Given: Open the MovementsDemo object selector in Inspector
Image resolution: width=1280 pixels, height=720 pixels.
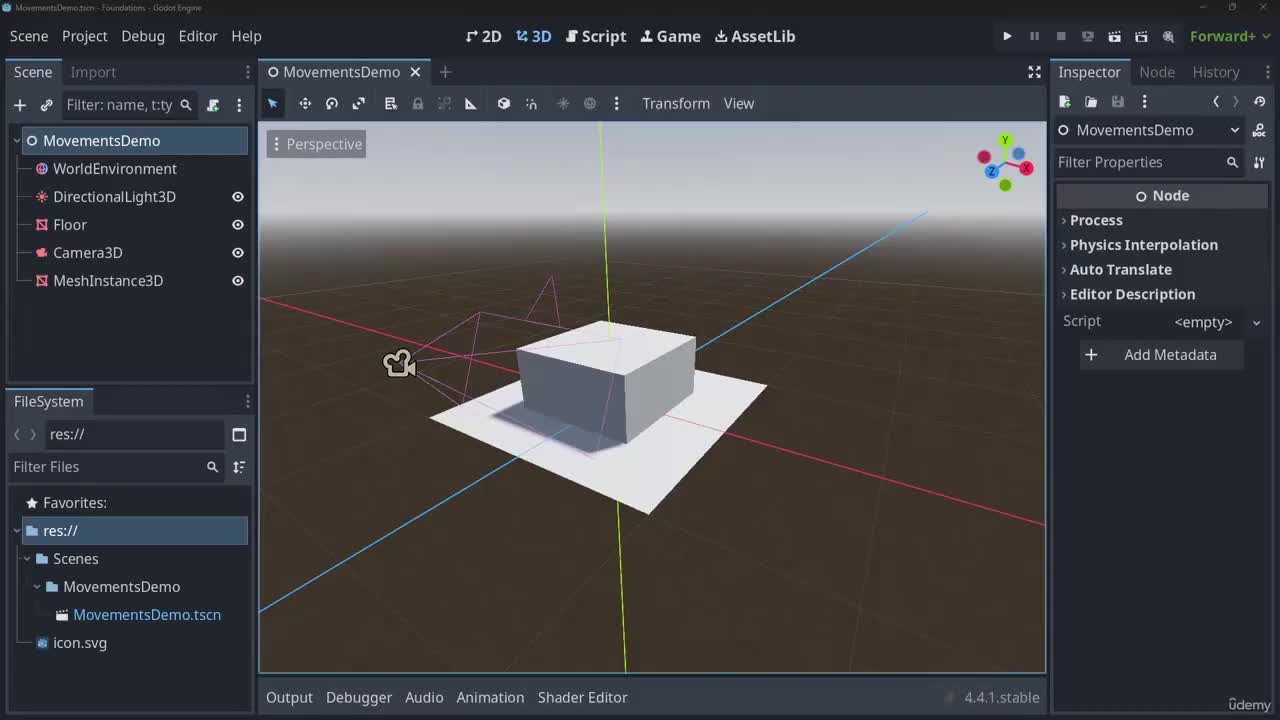Looking at the screenshot, I should tap(1149, 130).
